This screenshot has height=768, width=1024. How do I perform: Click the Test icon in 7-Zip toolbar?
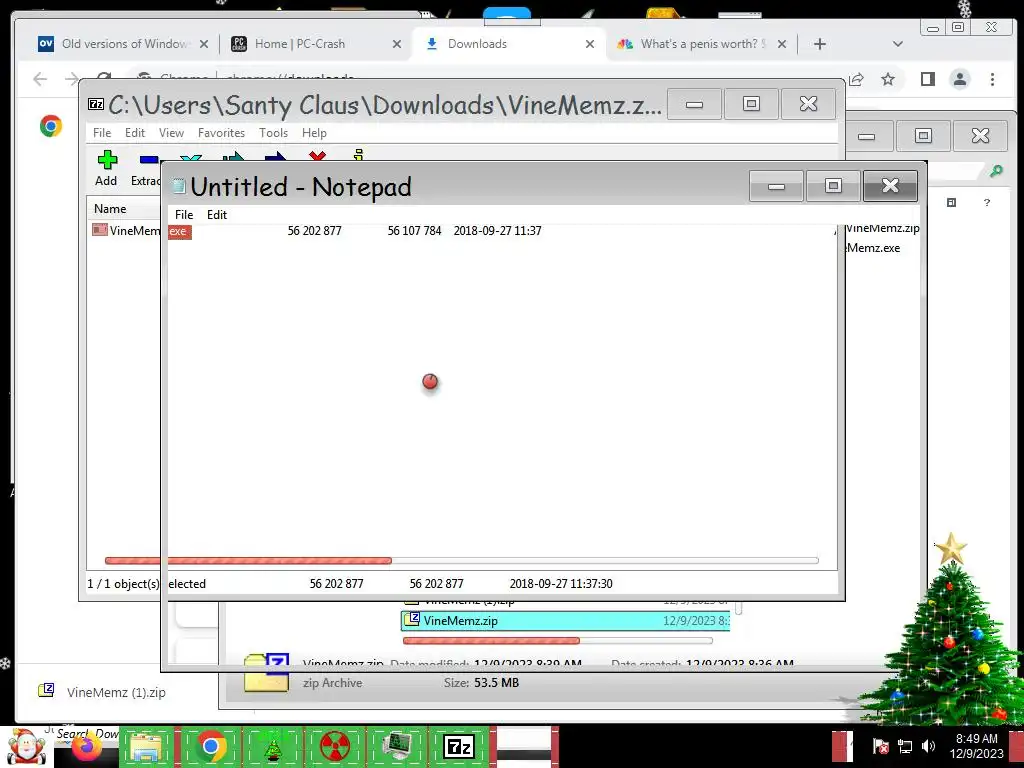click(x=191, y=157)
